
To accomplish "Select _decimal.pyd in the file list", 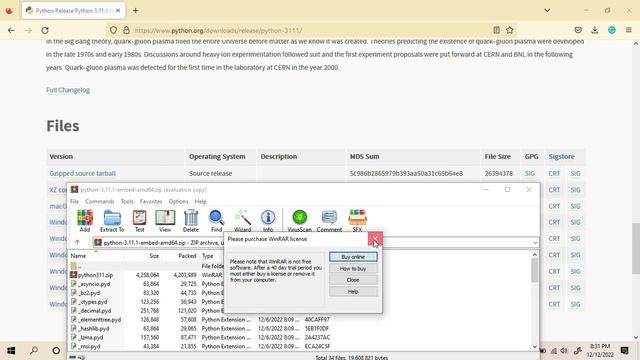I will [94, 311].
